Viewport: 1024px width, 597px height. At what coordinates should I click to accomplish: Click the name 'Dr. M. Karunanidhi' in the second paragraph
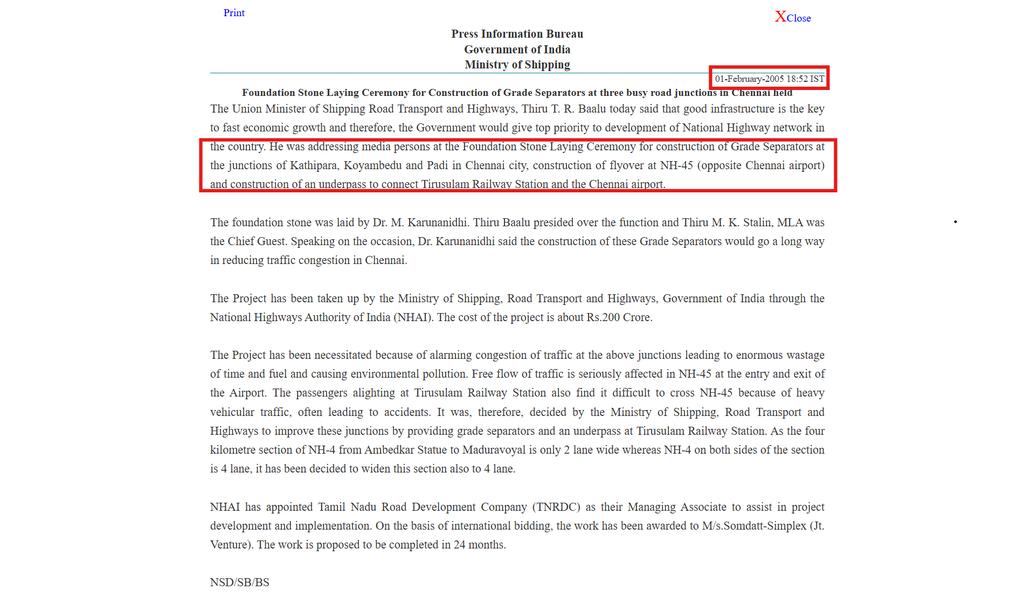pyautogui.click(x=421, y=223)
